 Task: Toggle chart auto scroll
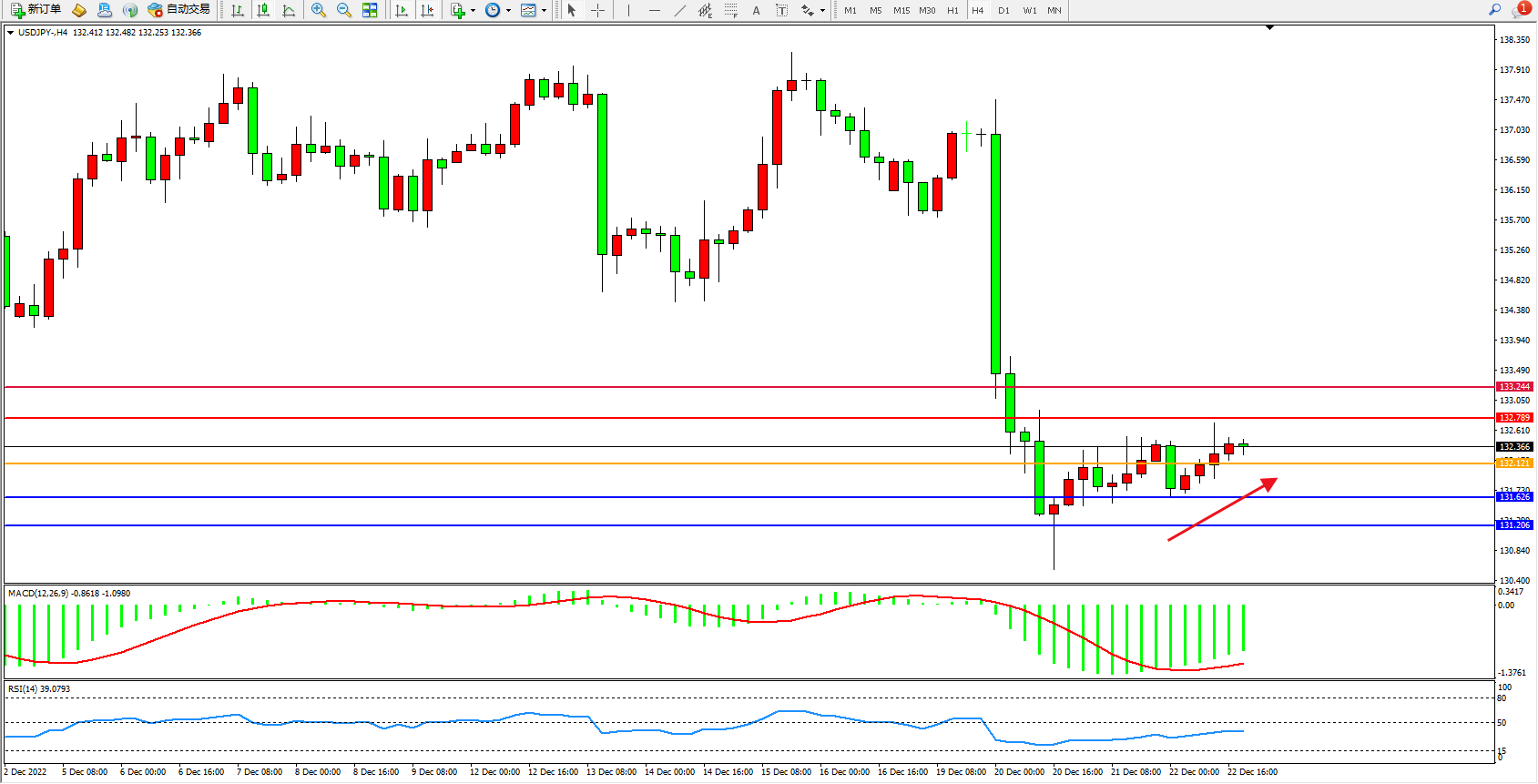coord(402,10)
